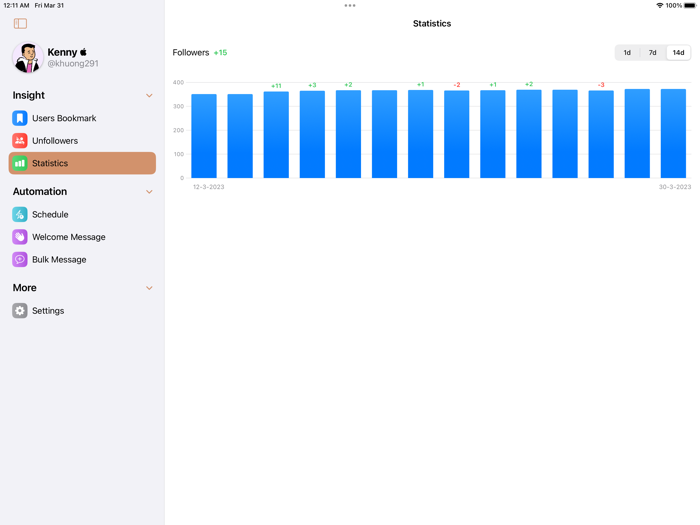Tap the bar labeled -3
The image size is (700, 525).
coord(601,134)
